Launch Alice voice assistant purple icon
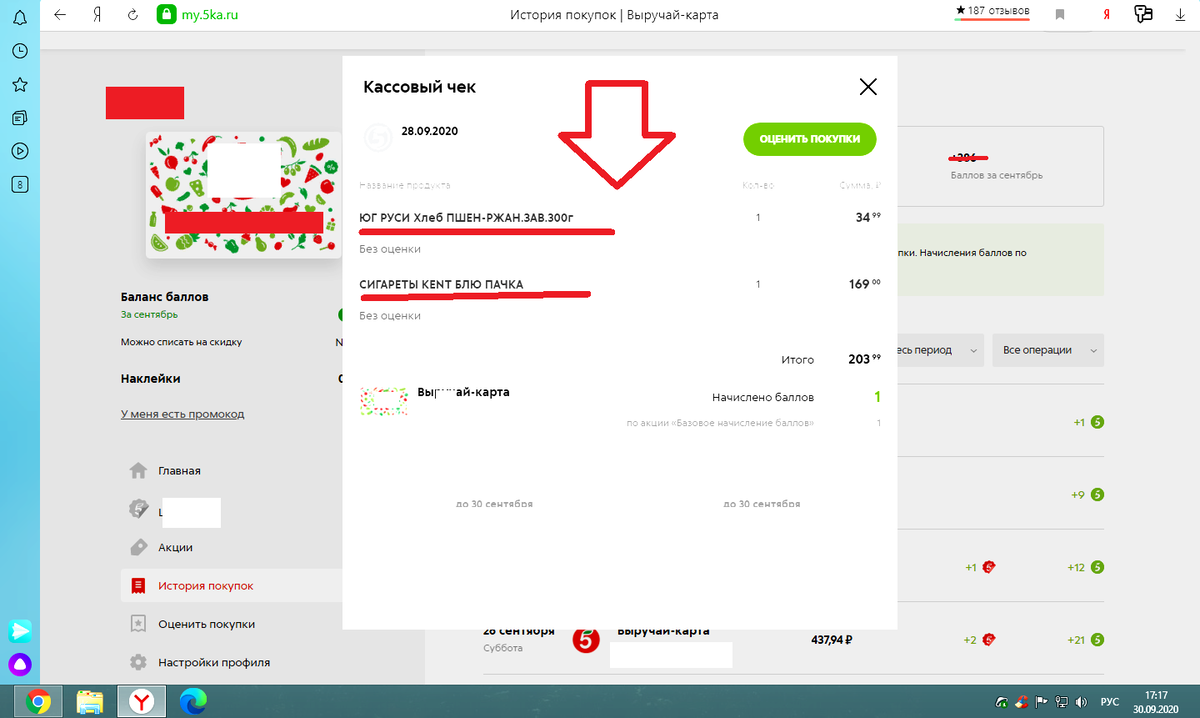1200x718 pixels. pyautogui.click(x=20, y=664)
